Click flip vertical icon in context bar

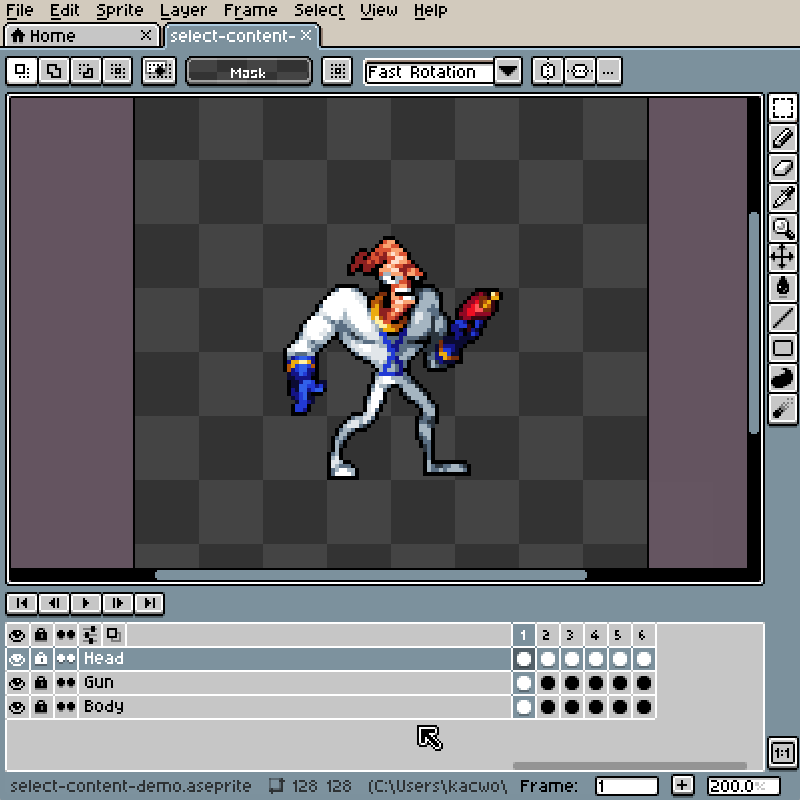coord(580,71)
